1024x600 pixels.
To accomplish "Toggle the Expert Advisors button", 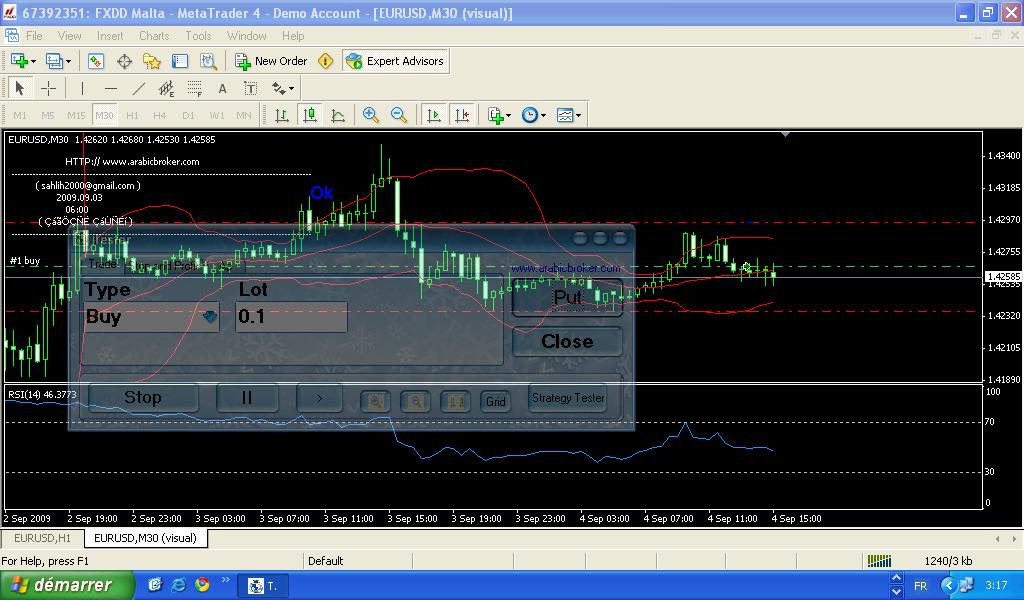I will [x=395, y=61].
